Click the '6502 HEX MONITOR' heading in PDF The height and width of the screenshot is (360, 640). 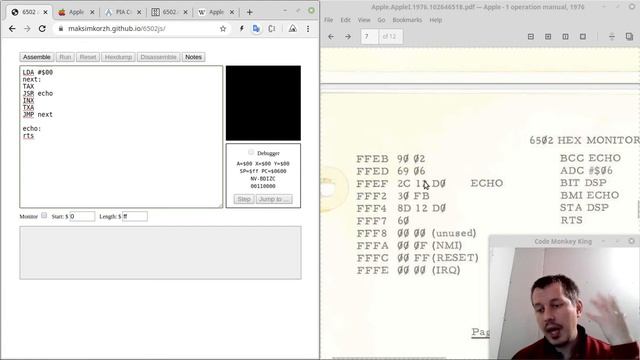(x=584, y=140)
